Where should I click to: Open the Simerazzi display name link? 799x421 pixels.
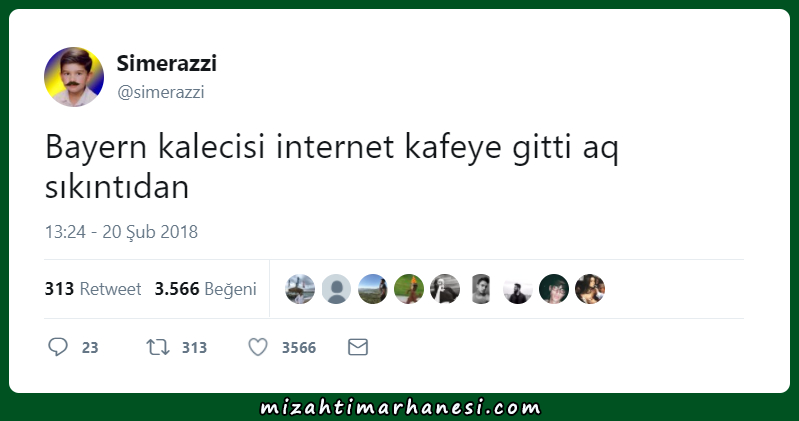click(167, 63)
